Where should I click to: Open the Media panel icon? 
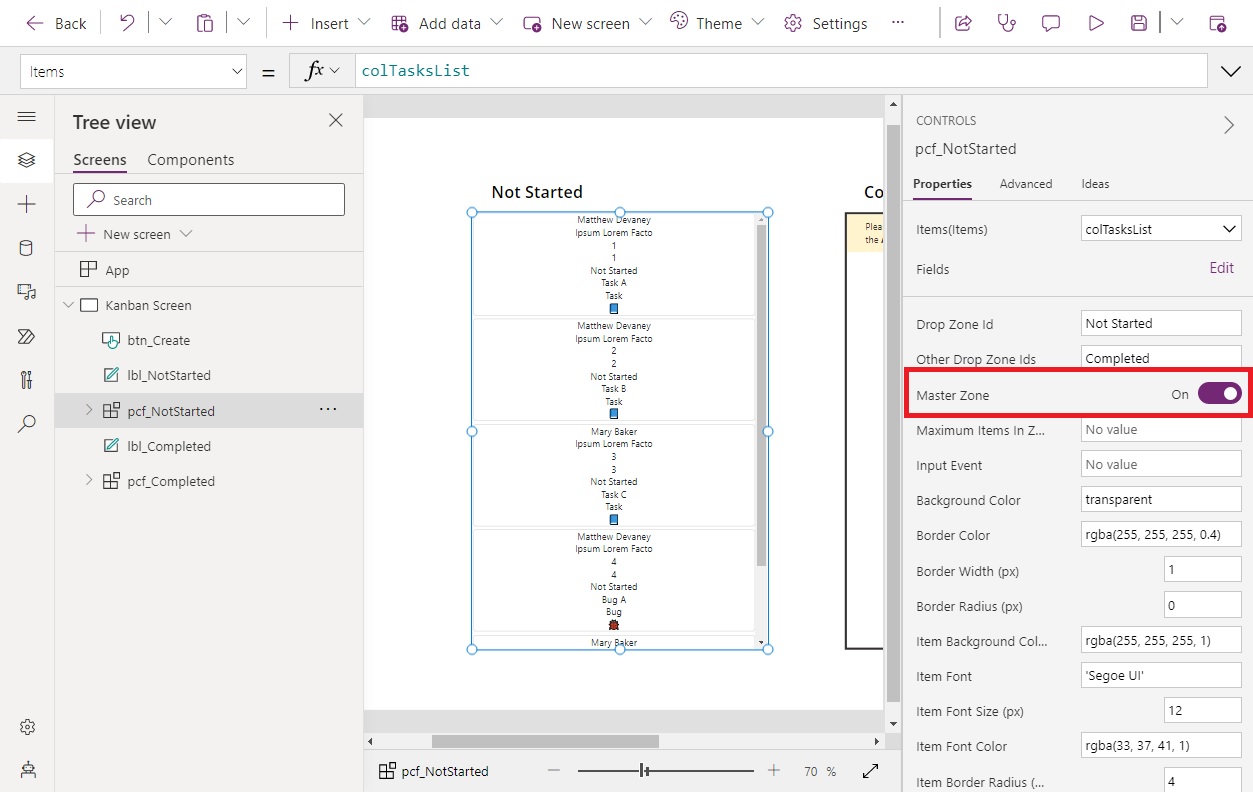coord(27,291)
